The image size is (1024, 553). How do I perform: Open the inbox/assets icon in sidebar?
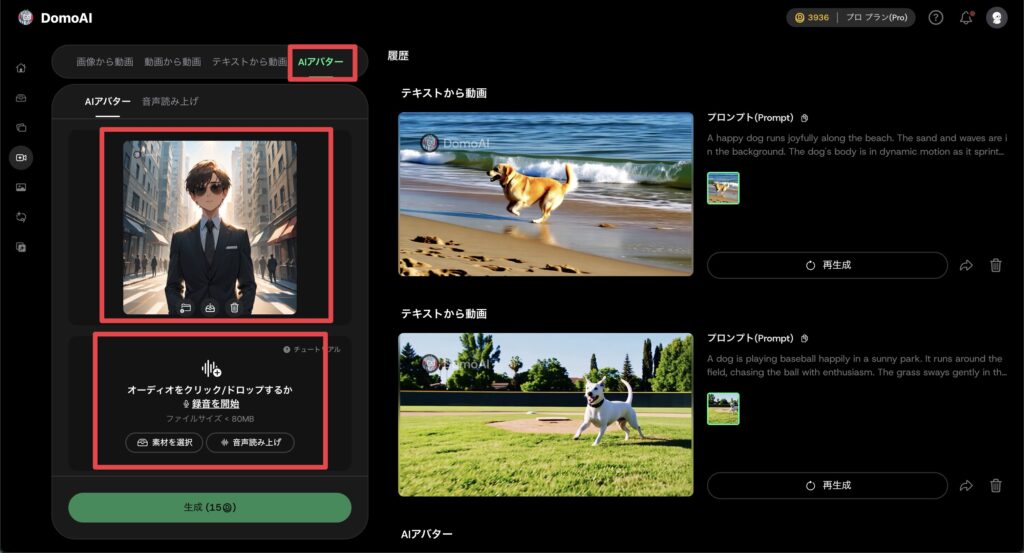click(21, 98)
